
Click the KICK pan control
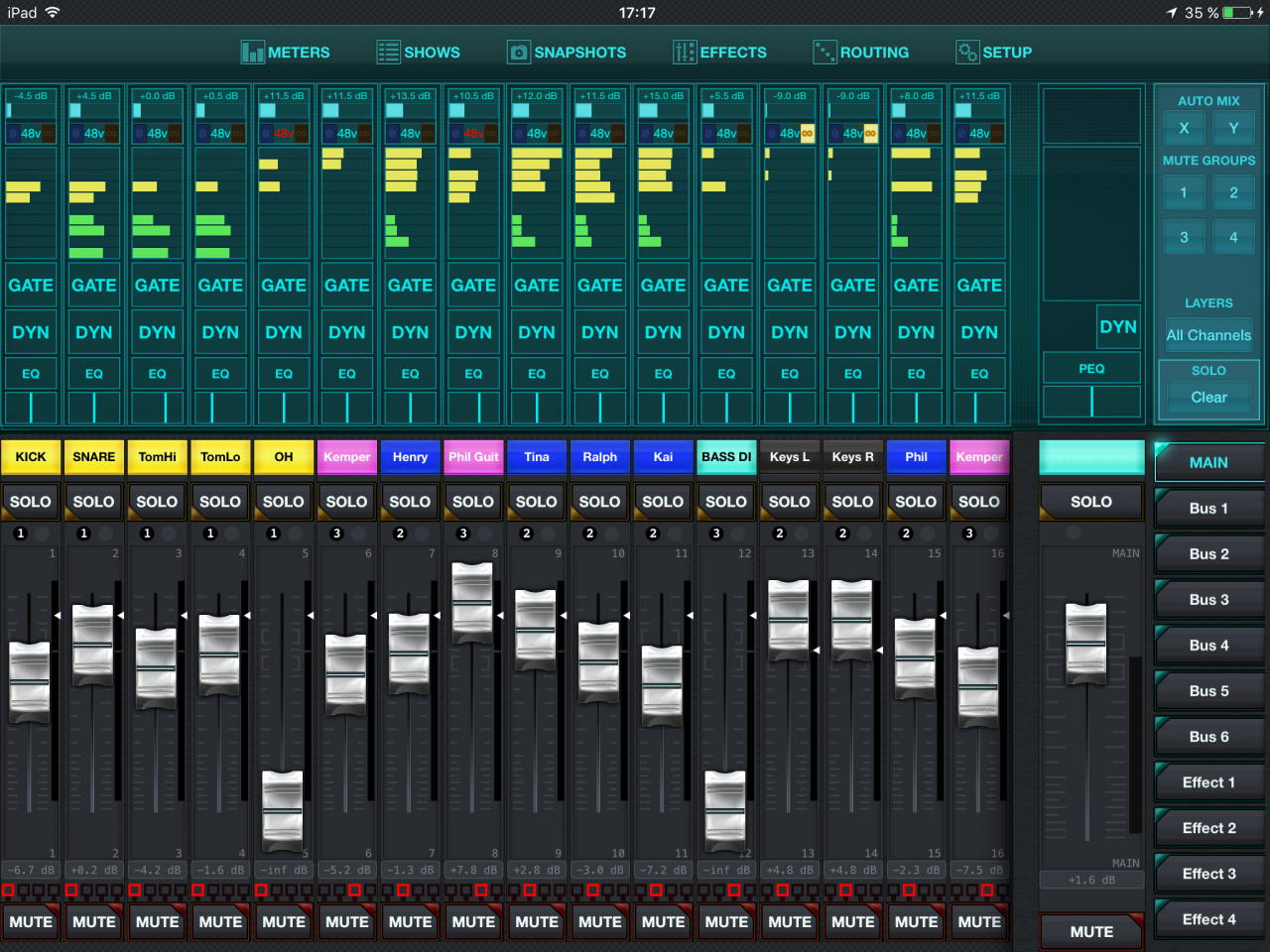(31, 408)
